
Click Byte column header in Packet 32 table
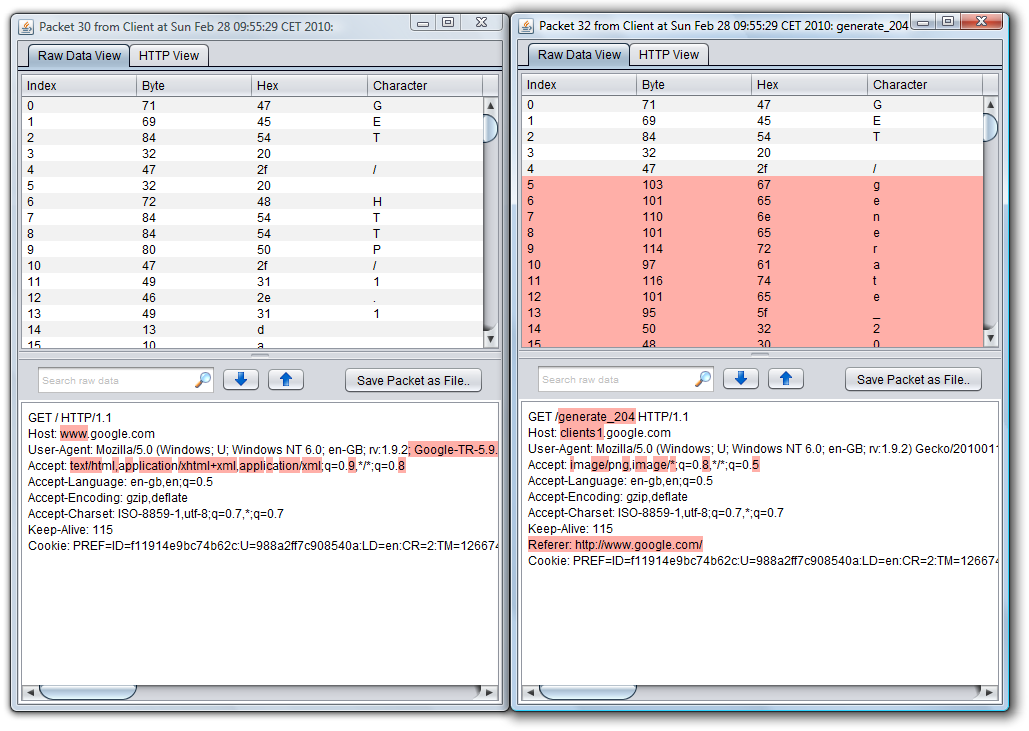click(694, 85)
